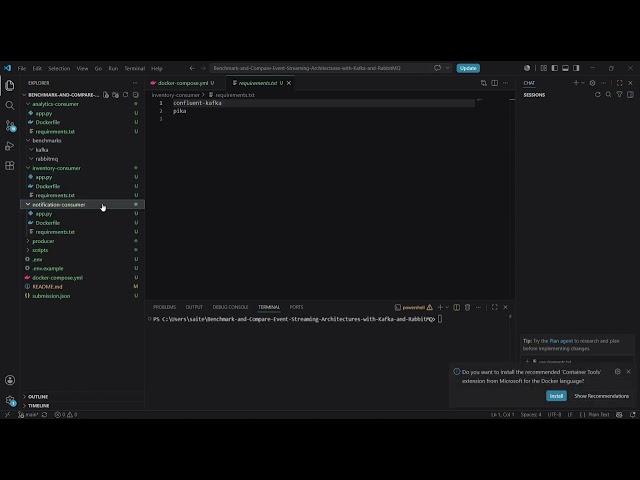Open Explorer Views and More Actions ellipsis
640x480 pixels.
click(x=135, y=83)
